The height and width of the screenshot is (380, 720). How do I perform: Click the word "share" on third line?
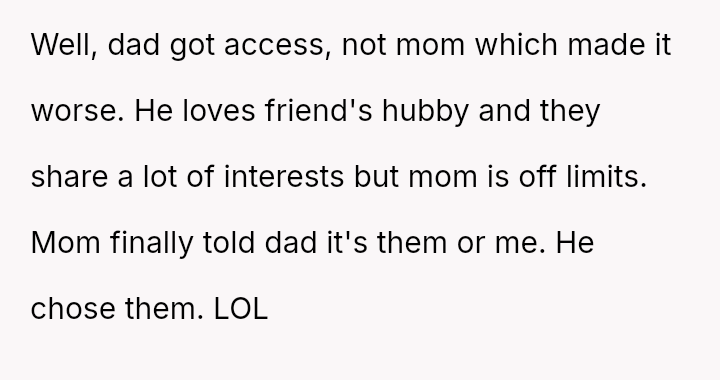[x=69, y=177]
